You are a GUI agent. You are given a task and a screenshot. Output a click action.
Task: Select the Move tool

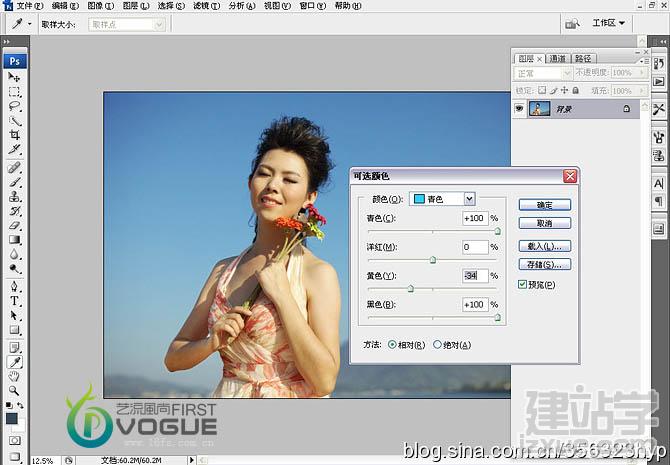[14, 77]
